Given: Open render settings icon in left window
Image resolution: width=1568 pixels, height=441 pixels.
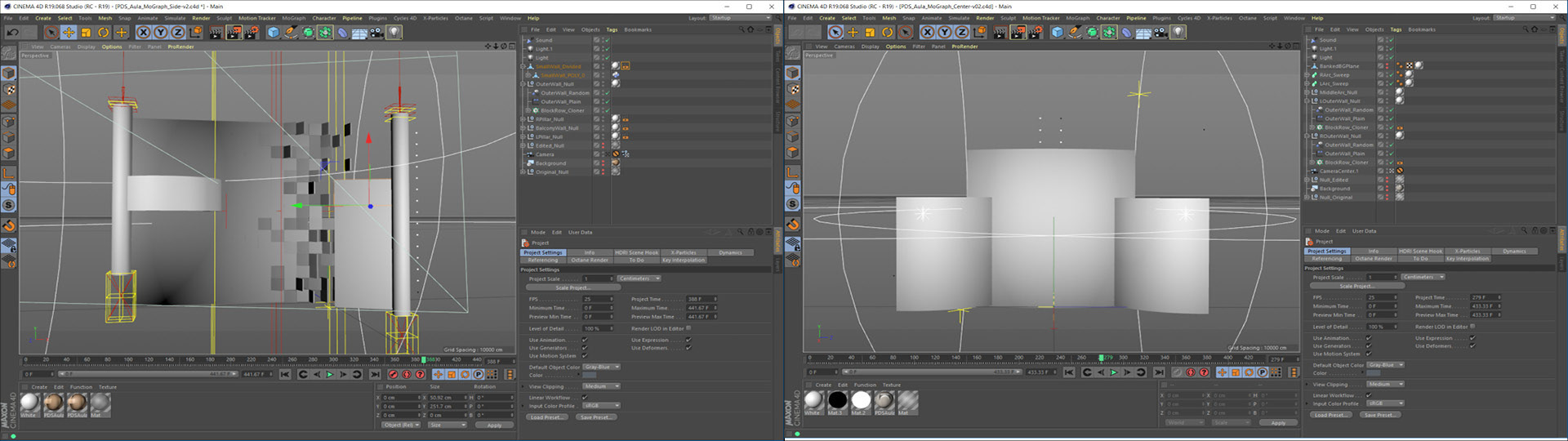Looking at the screenshot, I should click(251, 33).
